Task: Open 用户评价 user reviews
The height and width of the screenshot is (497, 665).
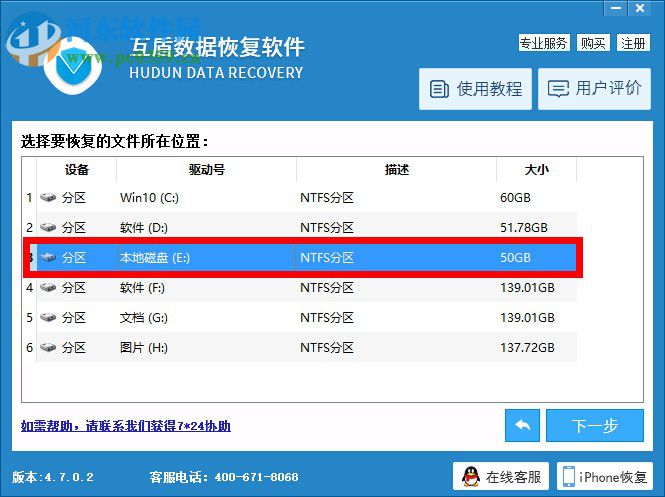Action: 594,89
